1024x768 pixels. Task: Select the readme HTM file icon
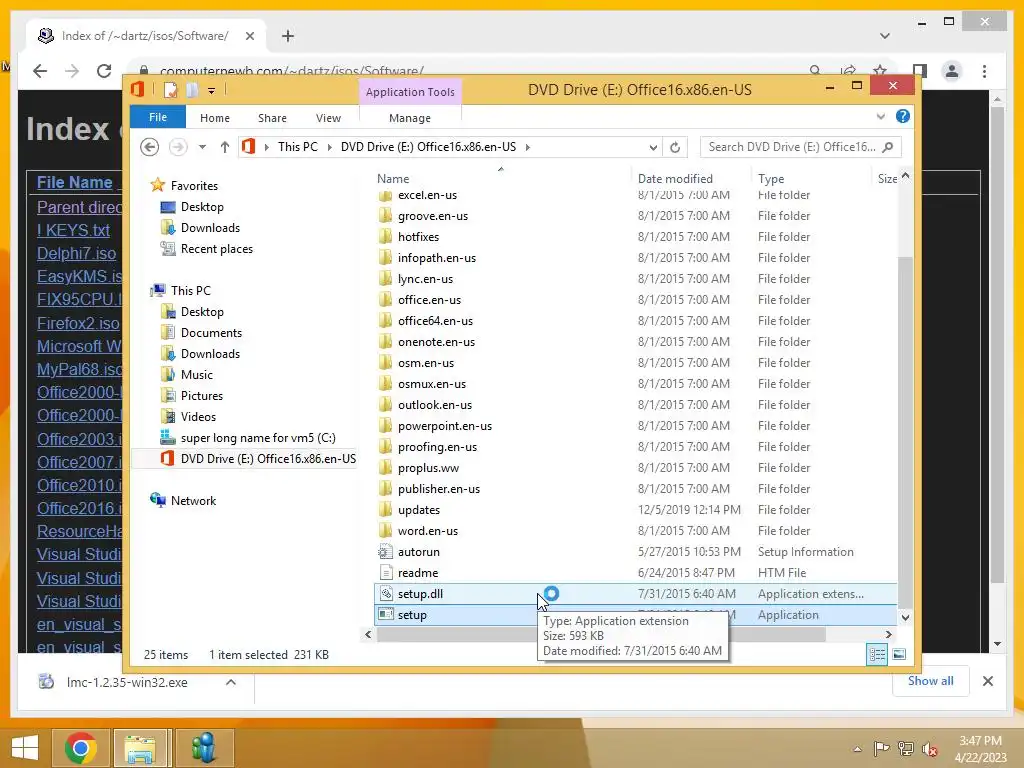pos(385,572)
